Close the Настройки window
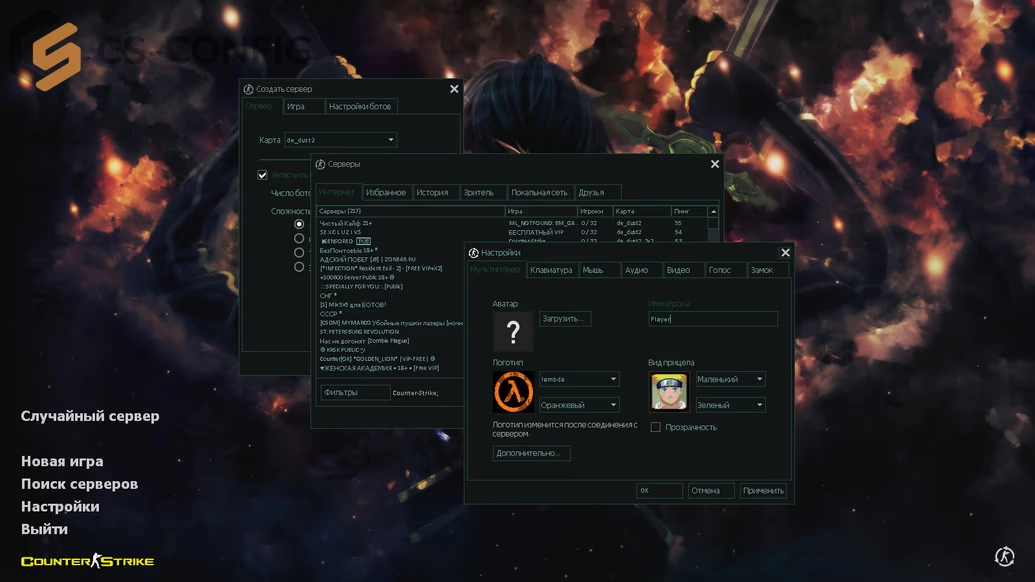1035x582 pixels. [785, 253]
